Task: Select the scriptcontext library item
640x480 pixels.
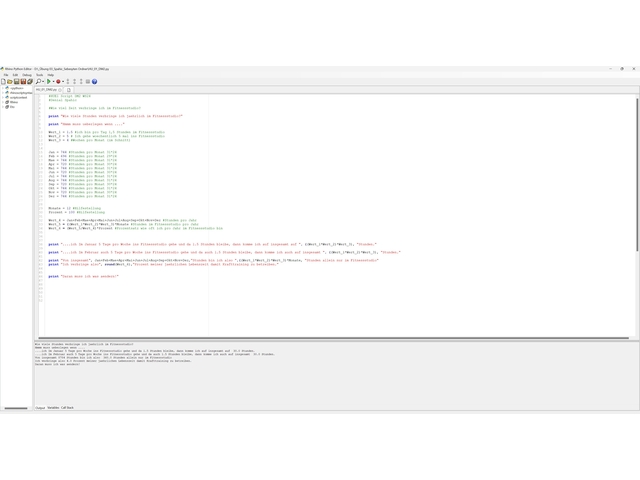Action: [18, 98]
